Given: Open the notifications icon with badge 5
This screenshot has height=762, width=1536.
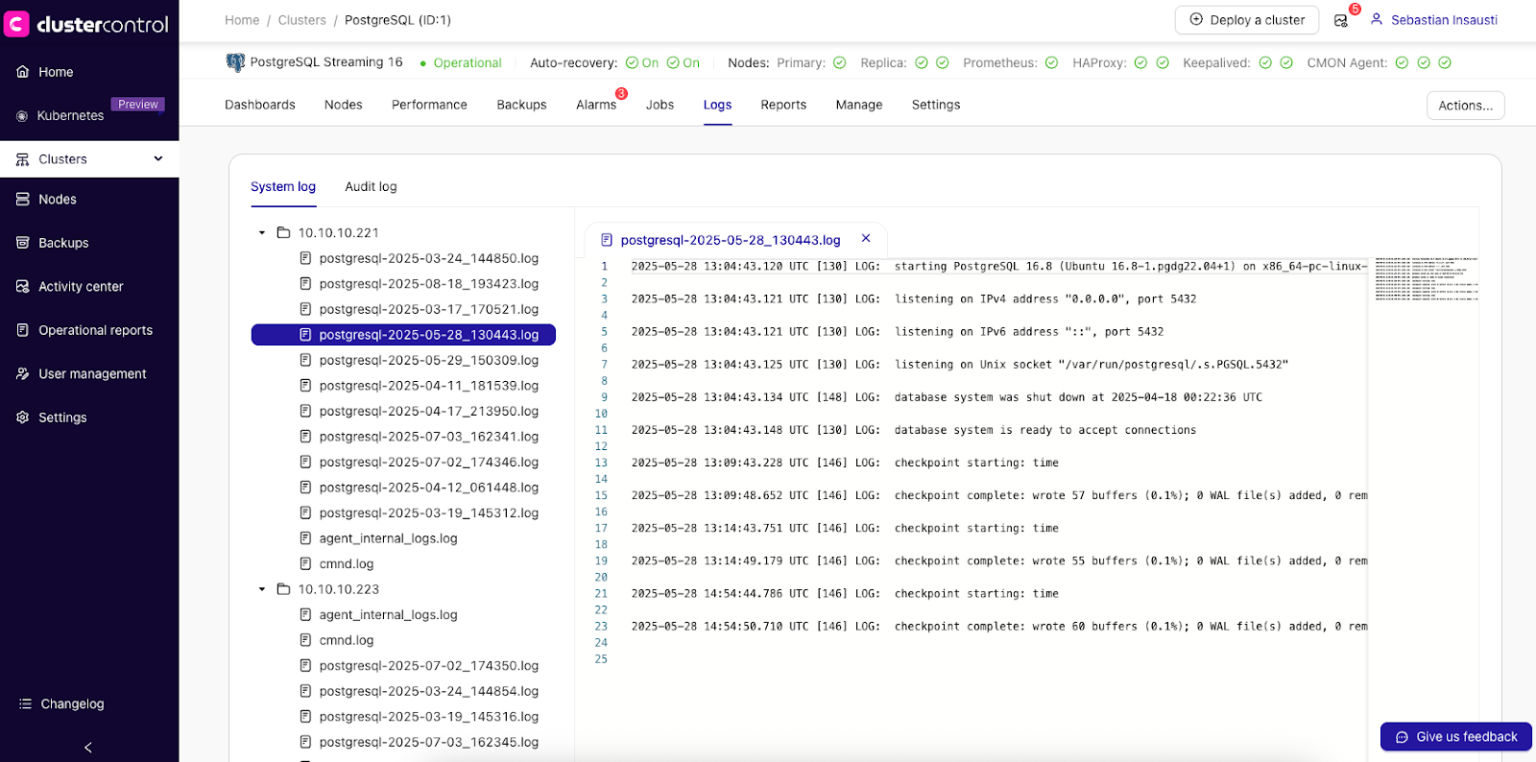Looking at the screenshot, I should 1342,22.
